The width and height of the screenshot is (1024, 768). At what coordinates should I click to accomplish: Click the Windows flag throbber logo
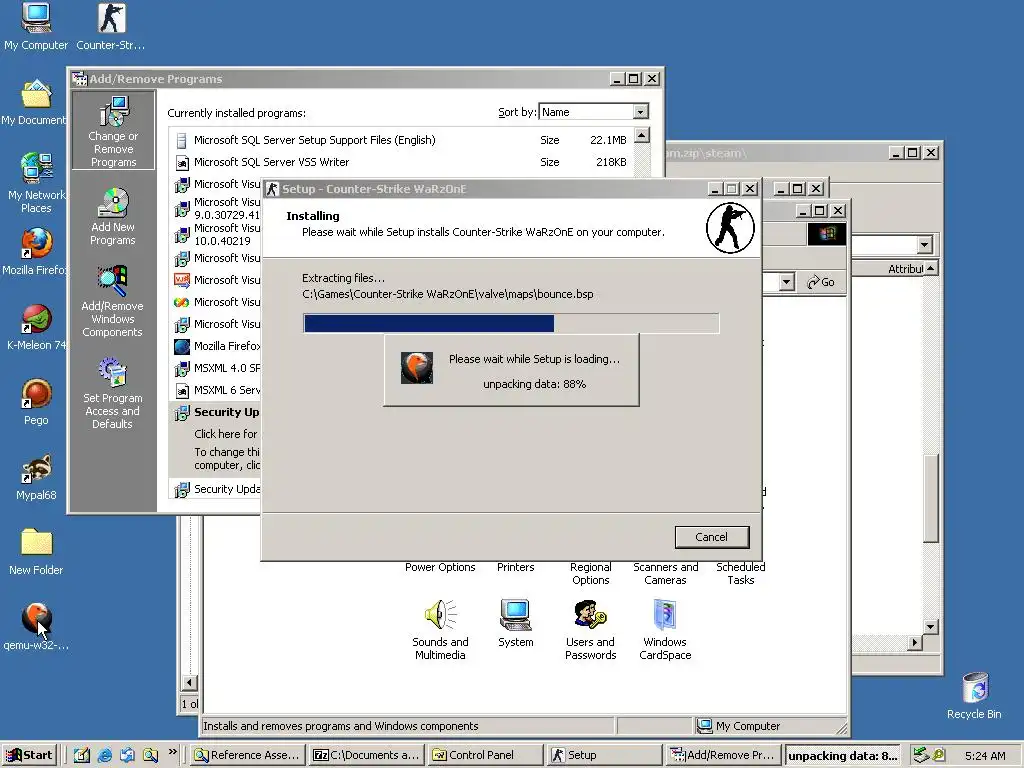click(x=827, y=234)
